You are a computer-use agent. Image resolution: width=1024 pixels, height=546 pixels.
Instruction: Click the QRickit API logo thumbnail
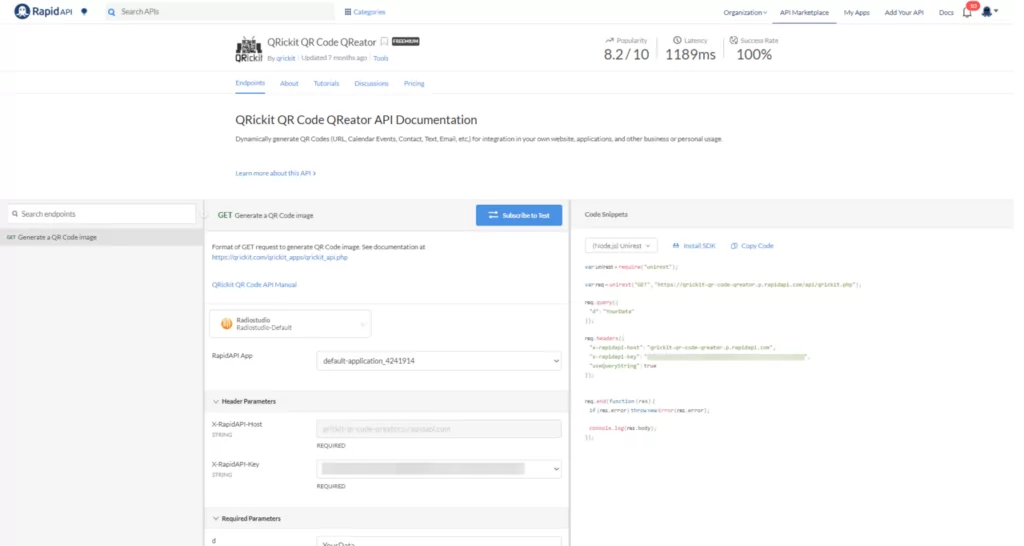click(249, 49)
